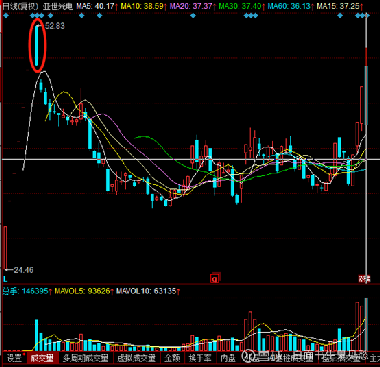Select the 成交量 volume indicator tab

click(x=42, y=358)
